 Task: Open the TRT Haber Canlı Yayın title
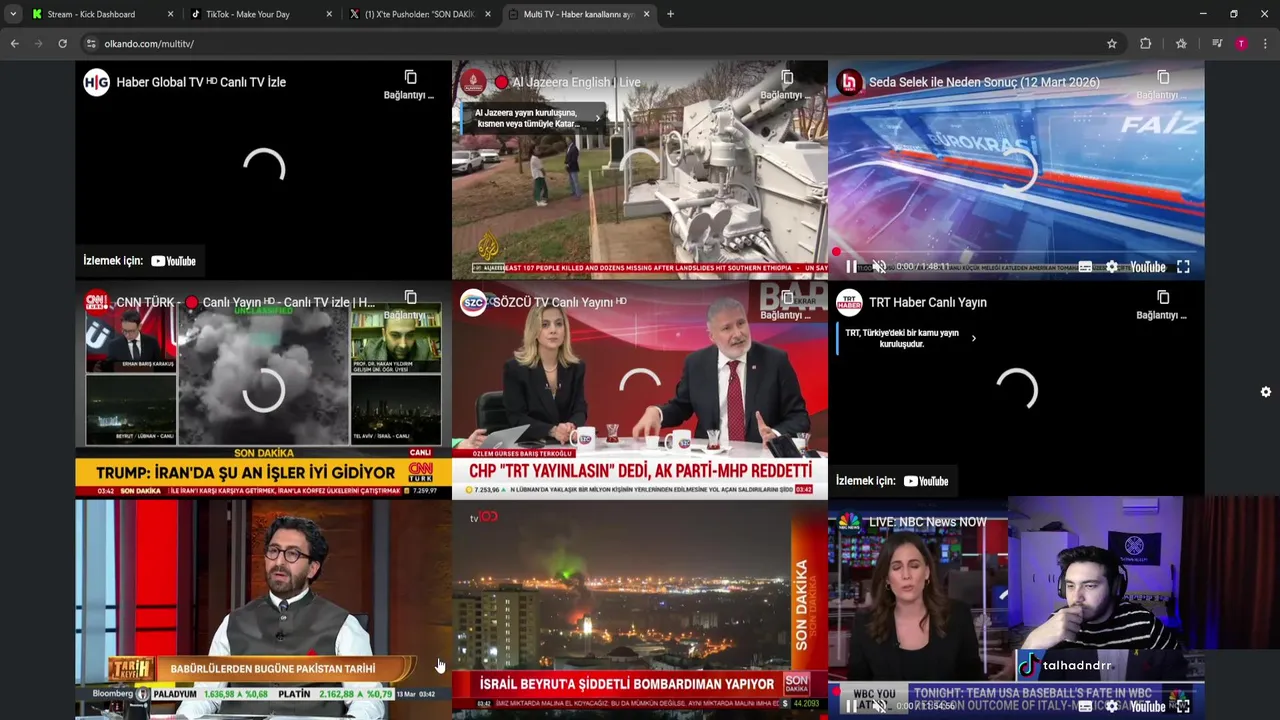point(928,302)
